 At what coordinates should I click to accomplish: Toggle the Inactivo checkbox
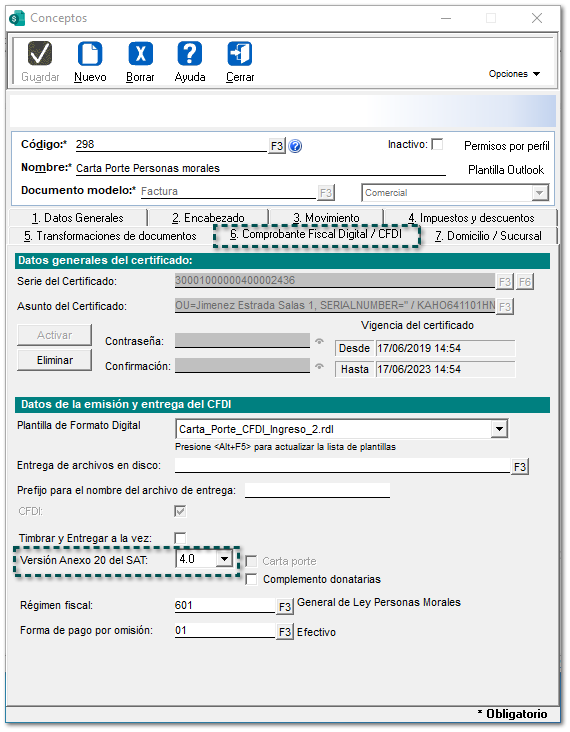pos(437,144)
